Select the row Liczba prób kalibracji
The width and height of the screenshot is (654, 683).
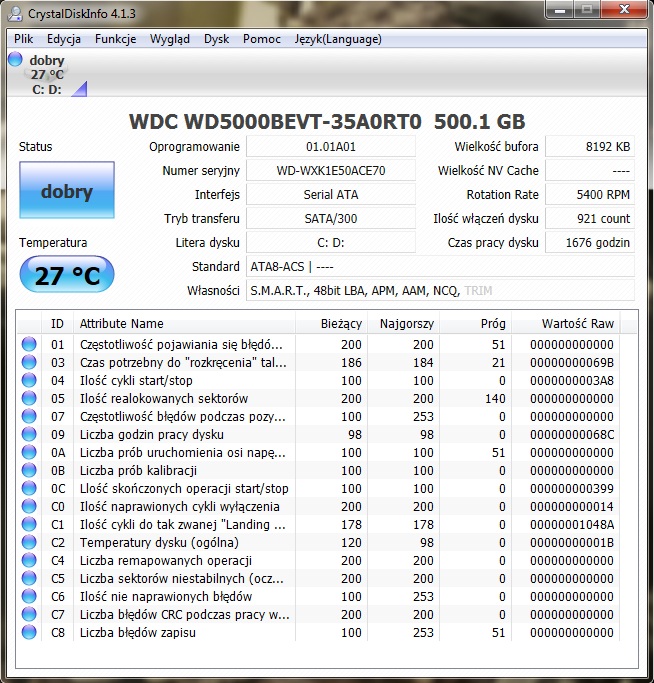pyautogui.click(x=319, y=470)
